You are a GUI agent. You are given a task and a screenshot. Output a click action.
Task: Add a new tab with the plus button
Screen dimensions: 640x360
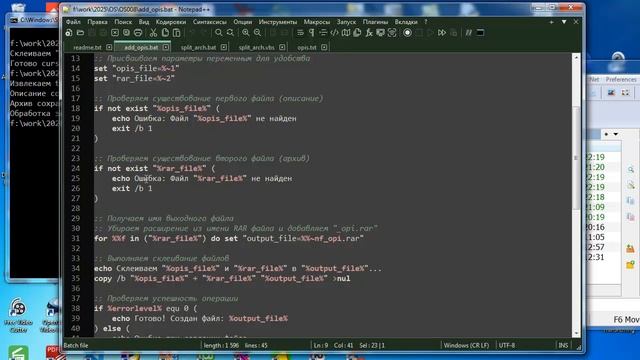[x=551, y=22]
